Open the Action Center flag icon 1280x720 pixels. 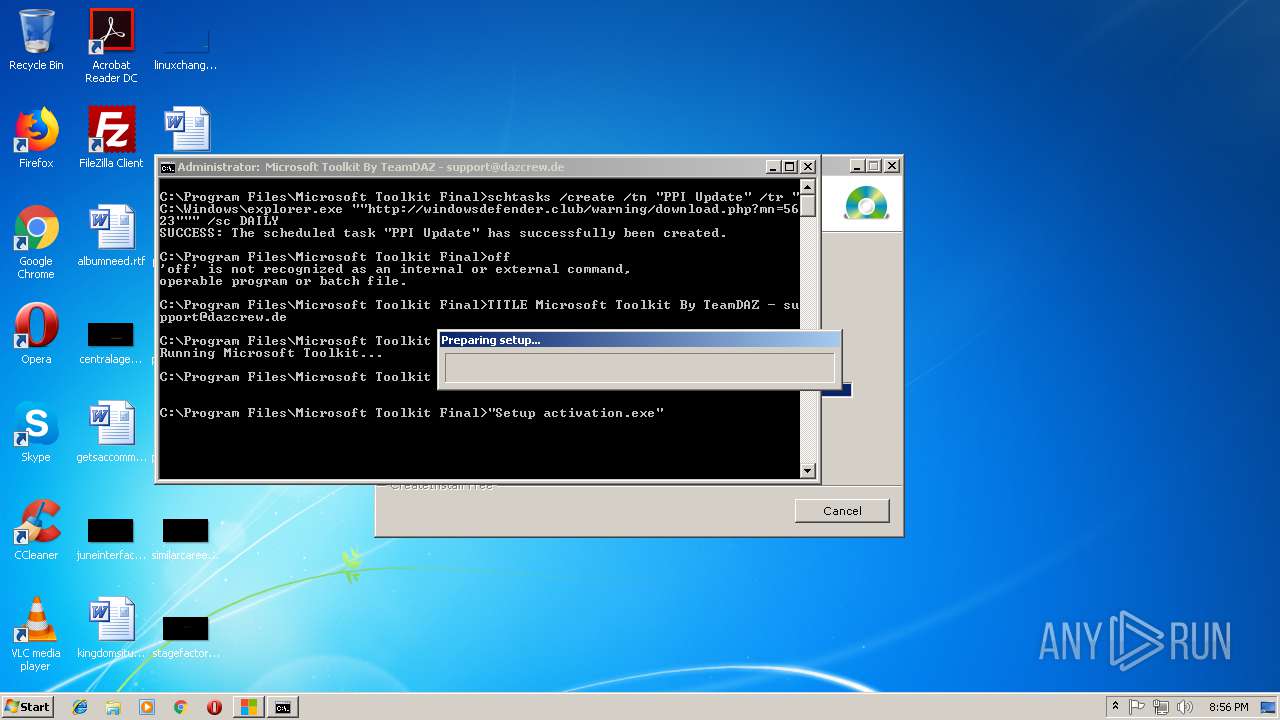1137,707
